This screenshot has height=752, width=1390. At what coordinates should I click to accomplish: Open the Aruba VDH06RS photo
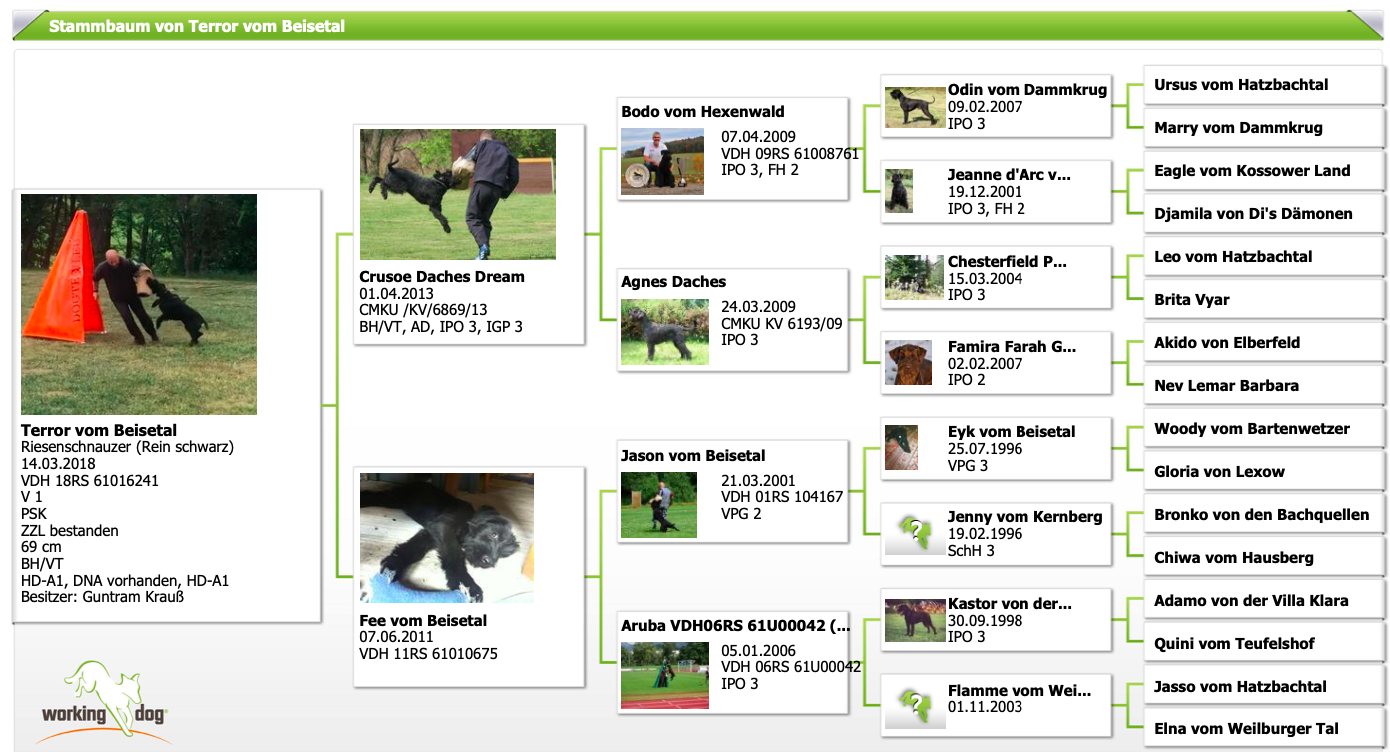click(x=665, y=675)
